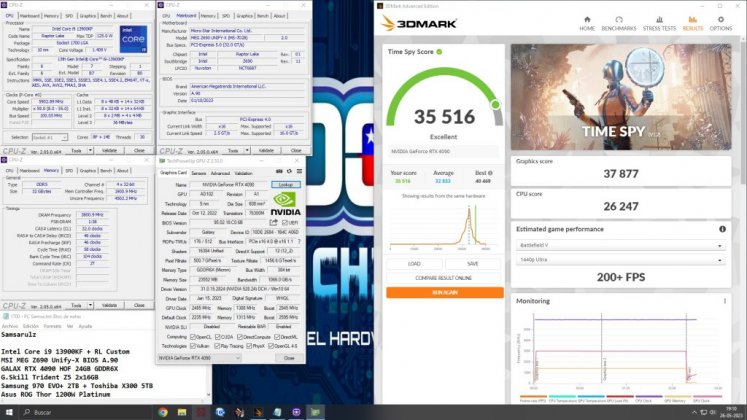Image resolution: width=747 pixels, height=420 pixels.
Task: Open the Bench tab in the CPU-Z CPU window
Action: [106, 16]
